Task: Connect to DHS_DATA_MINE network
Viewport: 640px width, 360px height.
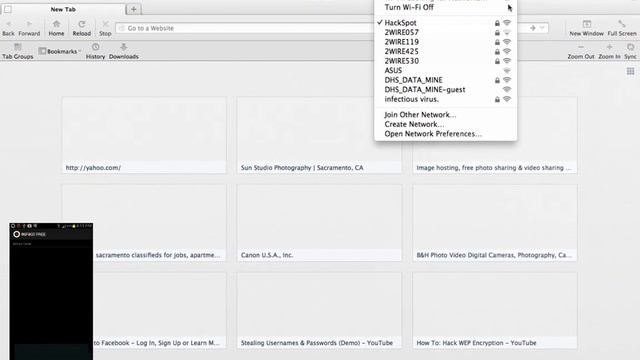Action: coord(445,80)
